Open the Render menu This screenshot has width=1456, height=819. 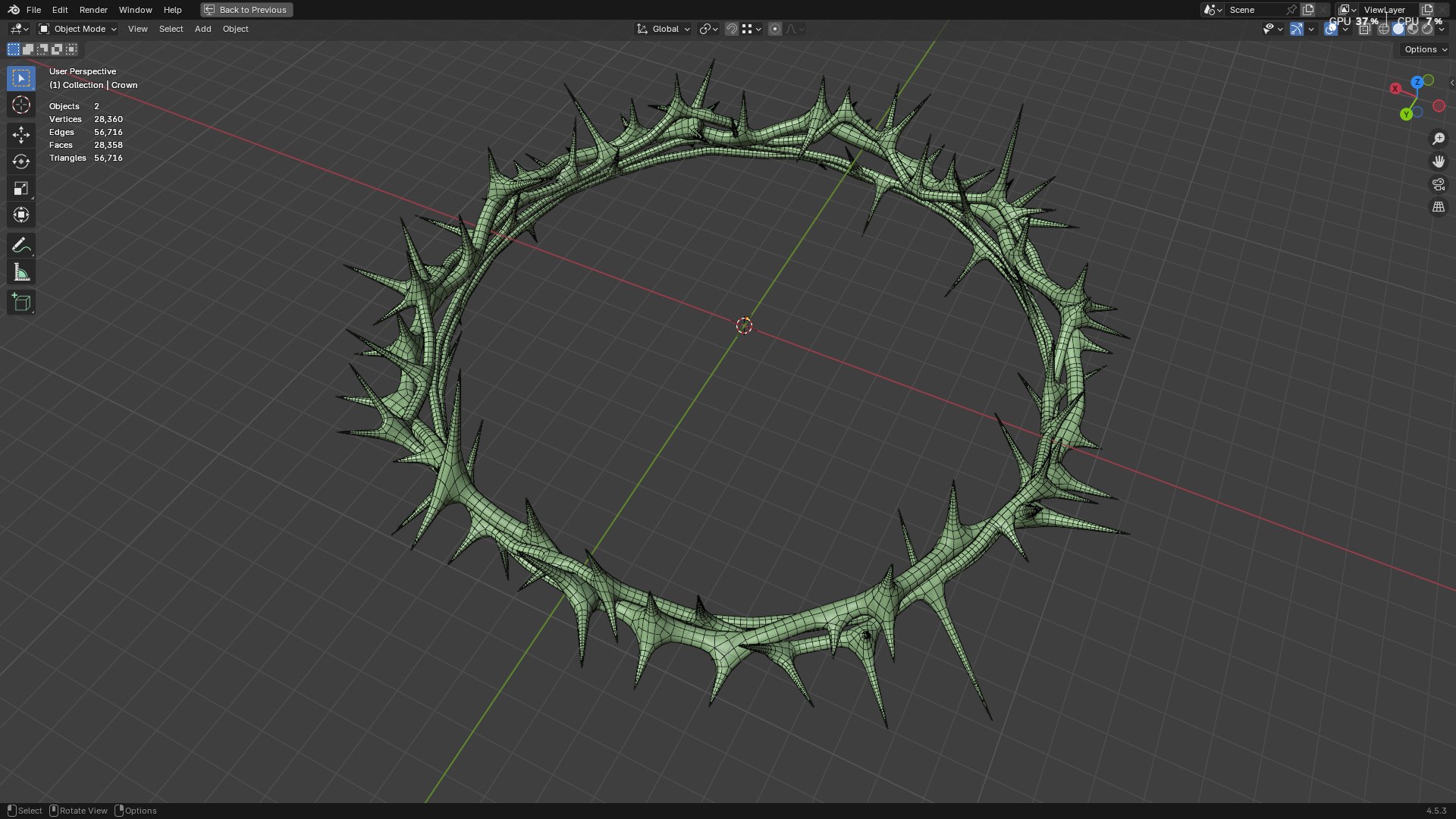[x=93, y=10]
